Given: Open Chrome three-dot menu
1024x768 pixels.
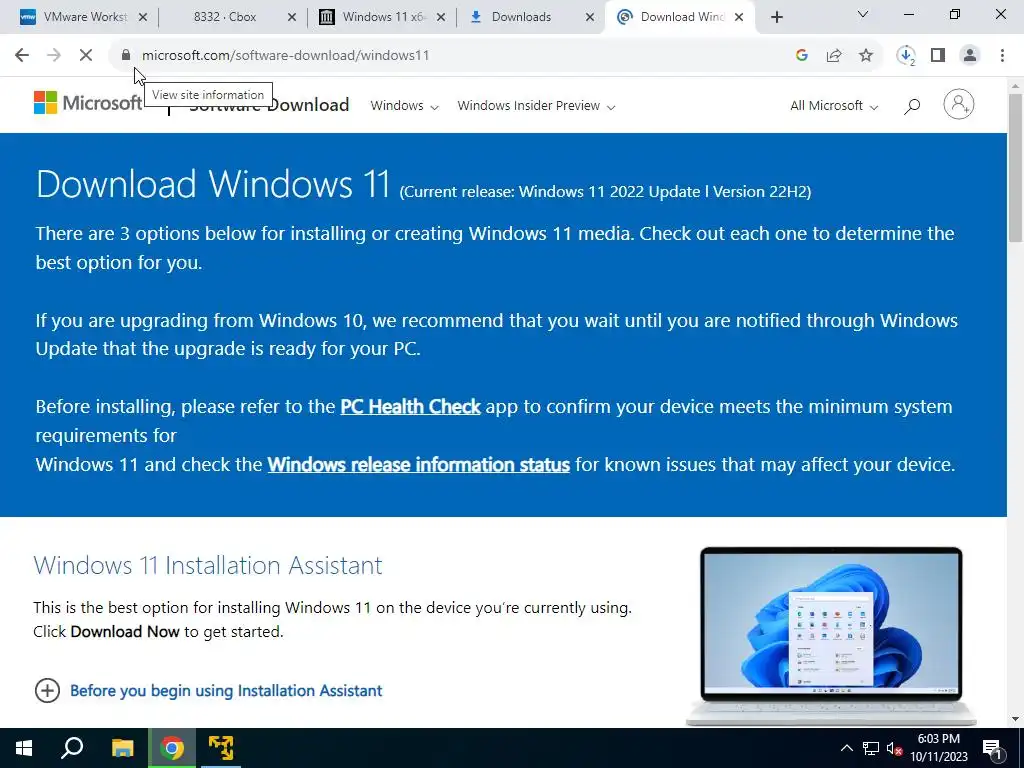Looking at the screenshot, I should (1002, 56).
